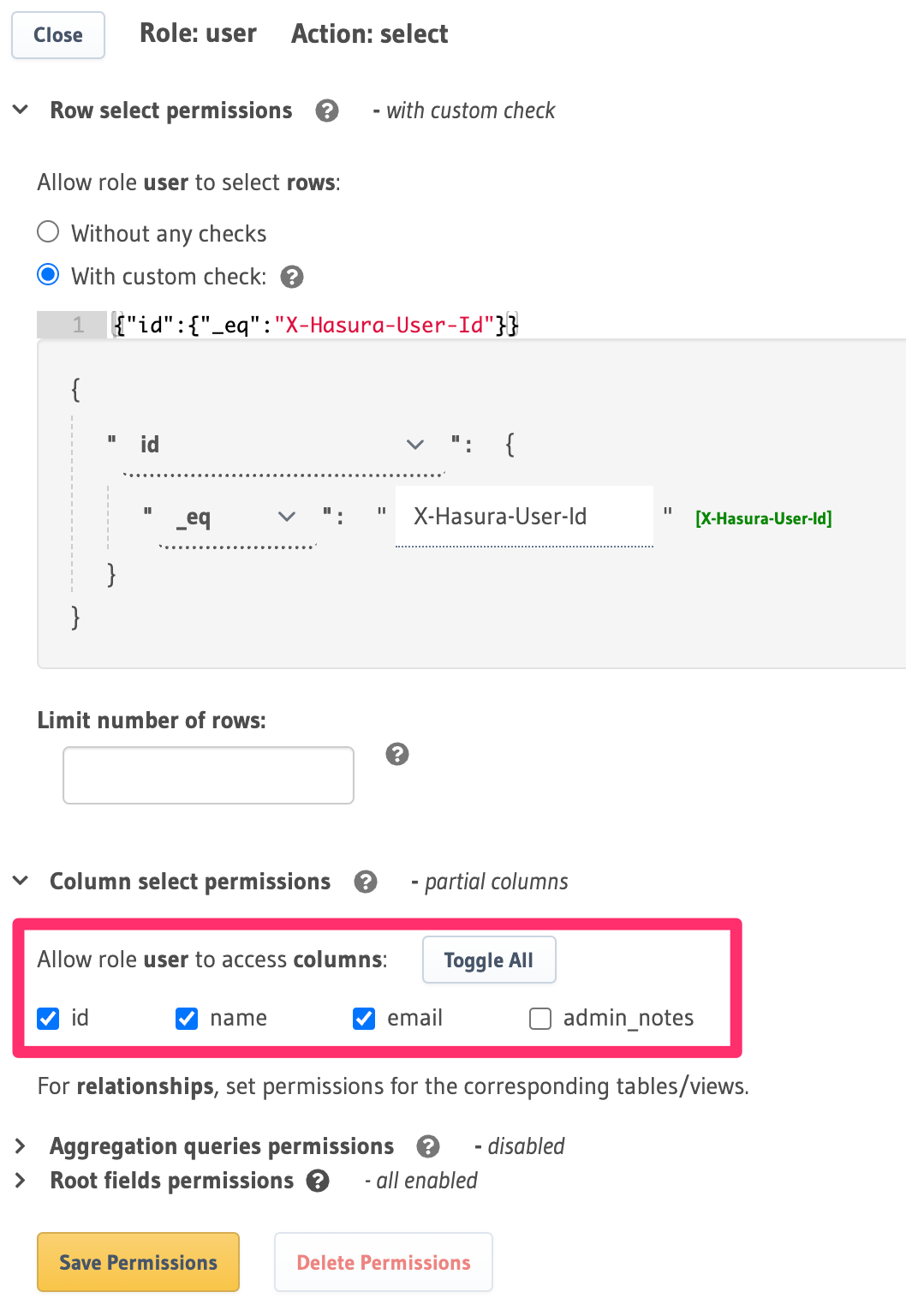This screenshot has width=906, height=1316.
Task: Open help for Root fields permissions
Action: click(x=318, y=1181)
